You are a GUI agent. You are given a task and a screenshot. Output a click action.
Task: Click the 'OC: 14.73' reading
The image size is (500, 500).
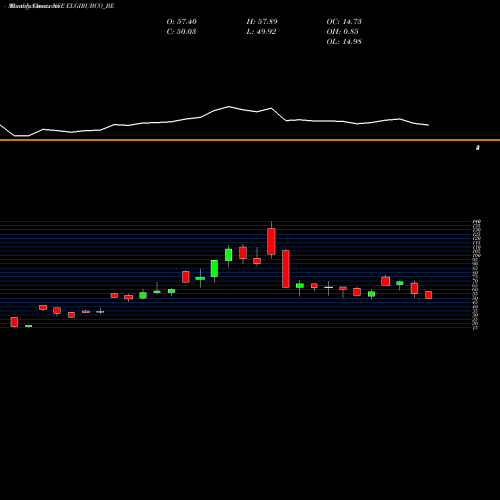click(x=344, y=22)
